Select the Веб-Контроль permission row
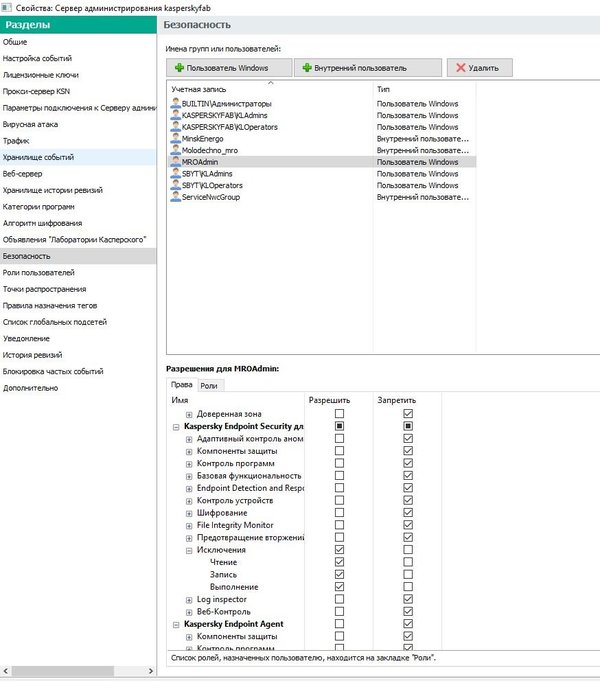This screenshot has height=681, width=600. (224, 612)
